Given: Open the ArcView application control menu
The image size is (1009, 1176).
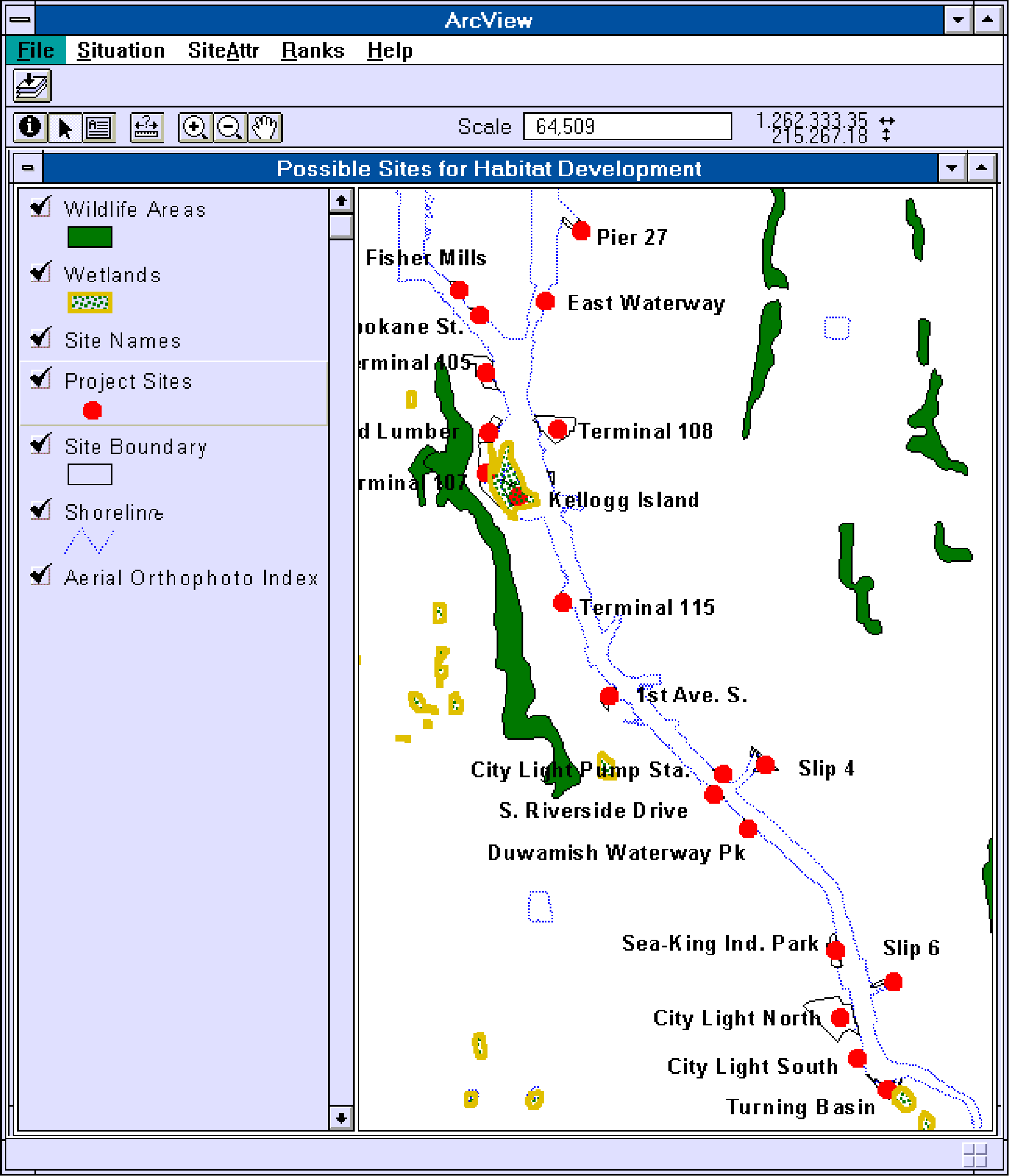Looking at the screenshot, I should (x=20, y=20).
